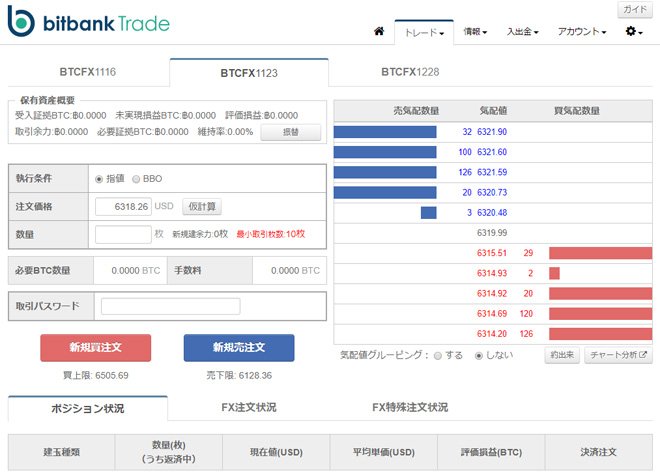Click the 売気配数量 column header
Screen dimensions: 660x475
pos(416,111)
